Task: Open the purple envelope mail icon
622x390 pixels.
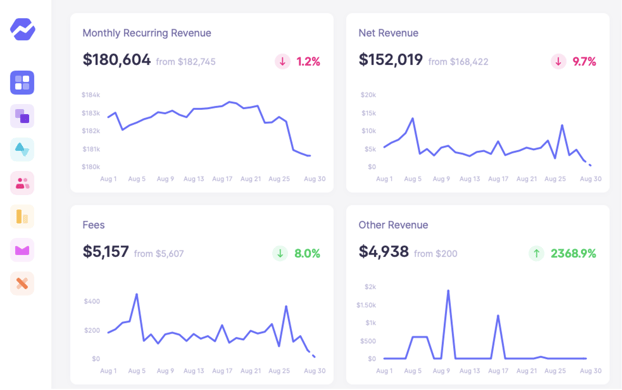Action: (22, 250)
